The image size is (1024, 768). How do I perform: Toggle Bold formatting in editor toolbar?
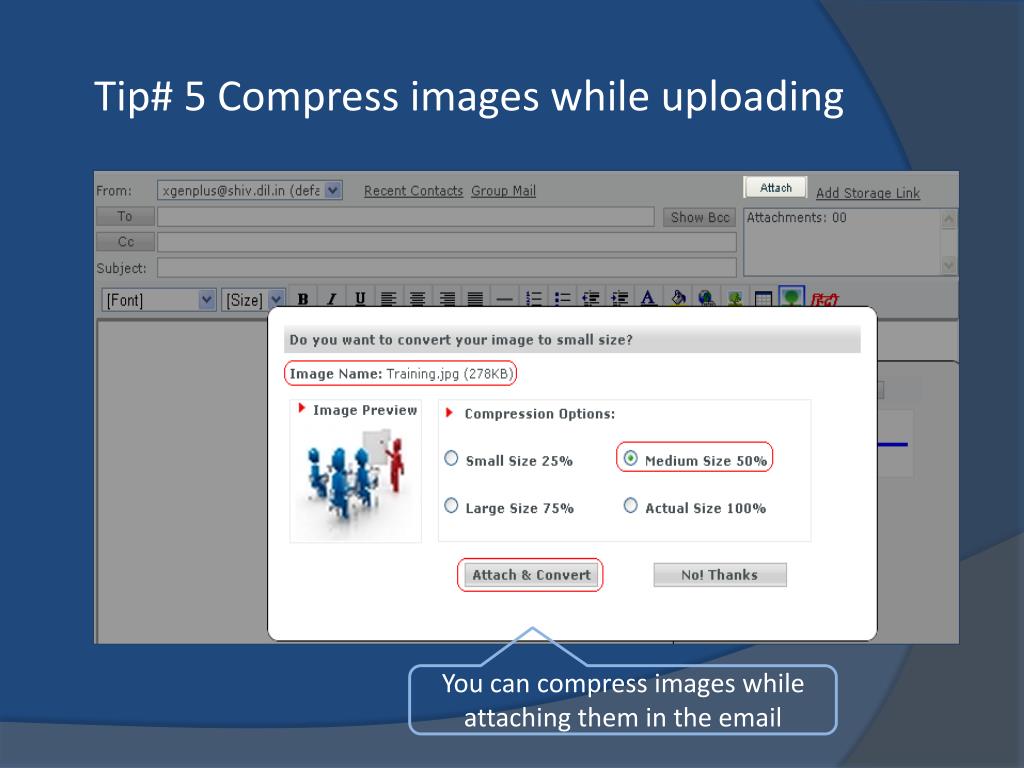[303, 299]
